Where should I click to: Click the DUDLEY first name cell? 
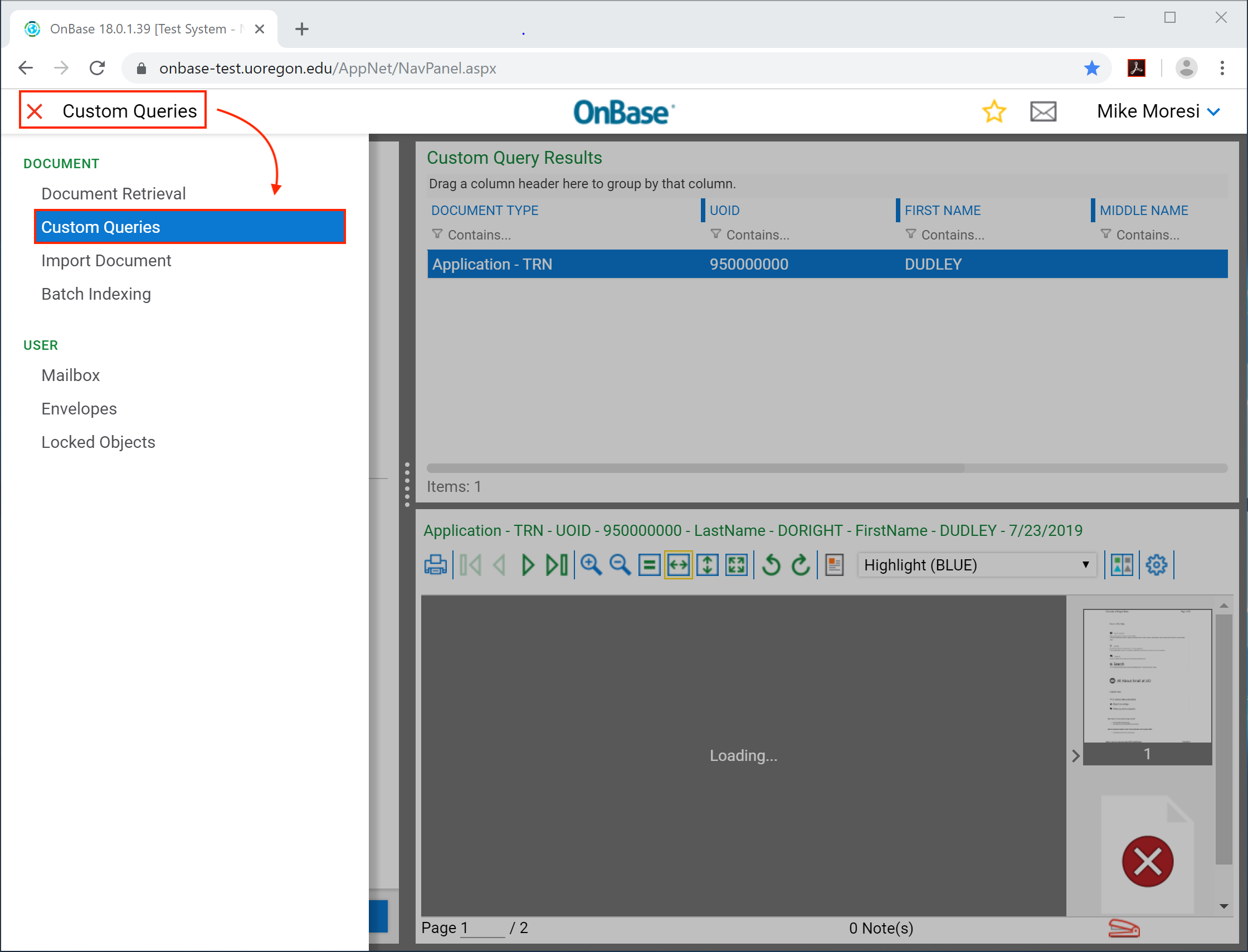coord(933,264)
